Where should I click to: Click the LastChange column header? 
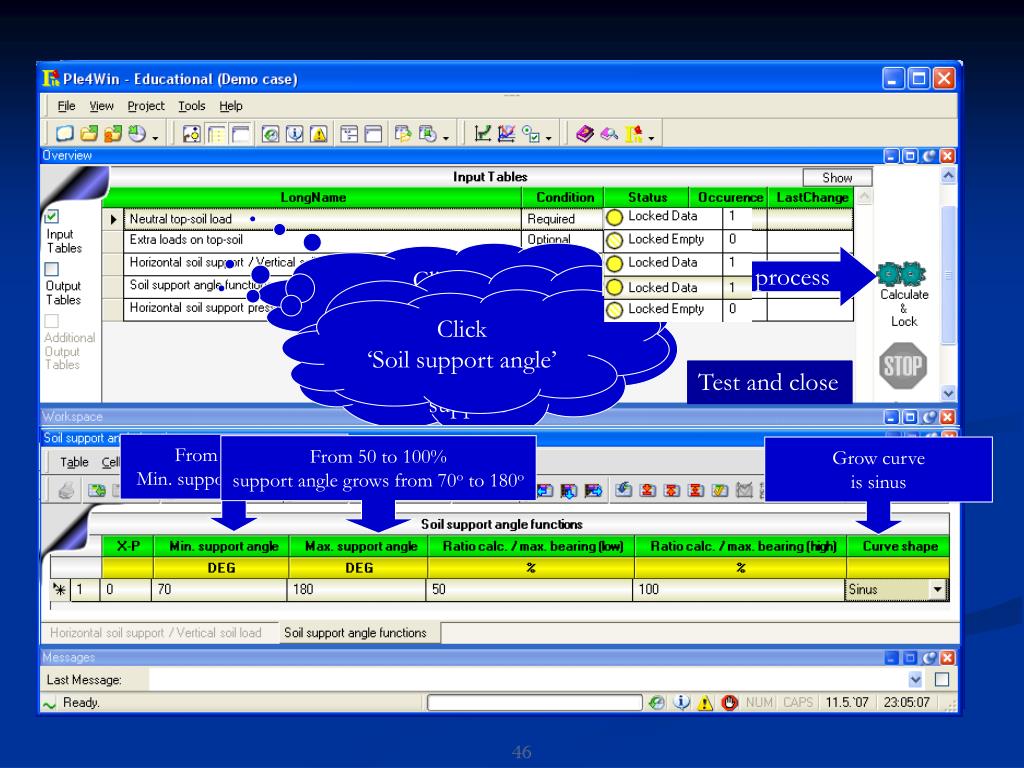[x=811, y=197]
